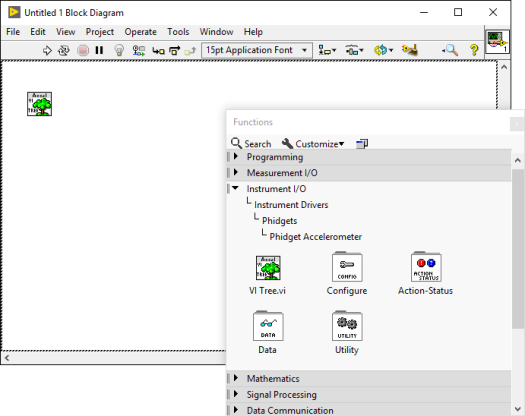
Task: Click the Step Into button
Action: (158, 51)
